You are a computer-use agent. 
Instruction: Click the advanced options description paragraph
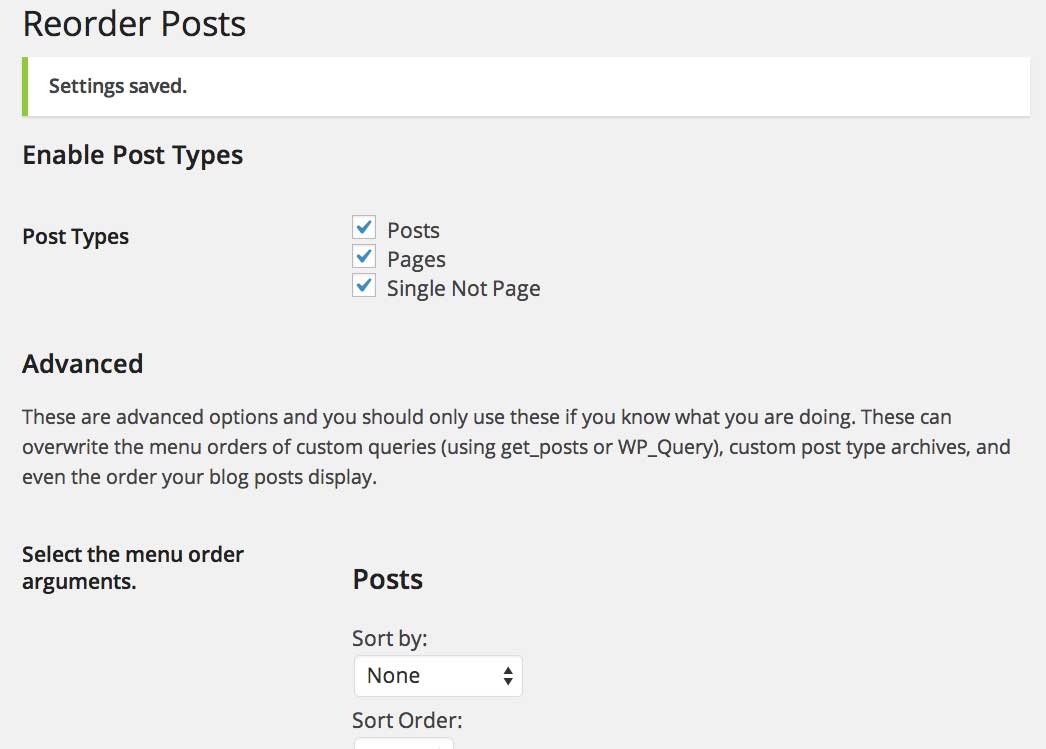click(516, 447)
